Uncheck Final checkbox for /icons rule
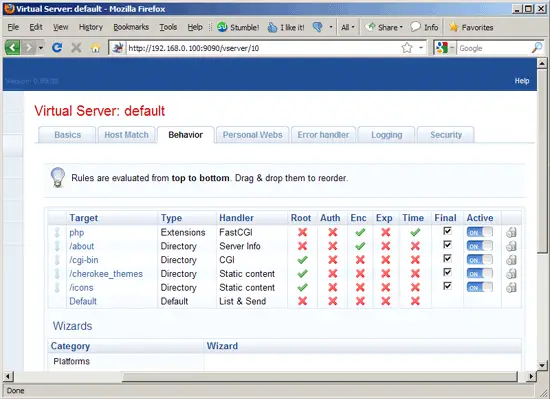Image resolution: width=550 pixels, height=399 pixels. pyautogui.click(x=447, y=286)
